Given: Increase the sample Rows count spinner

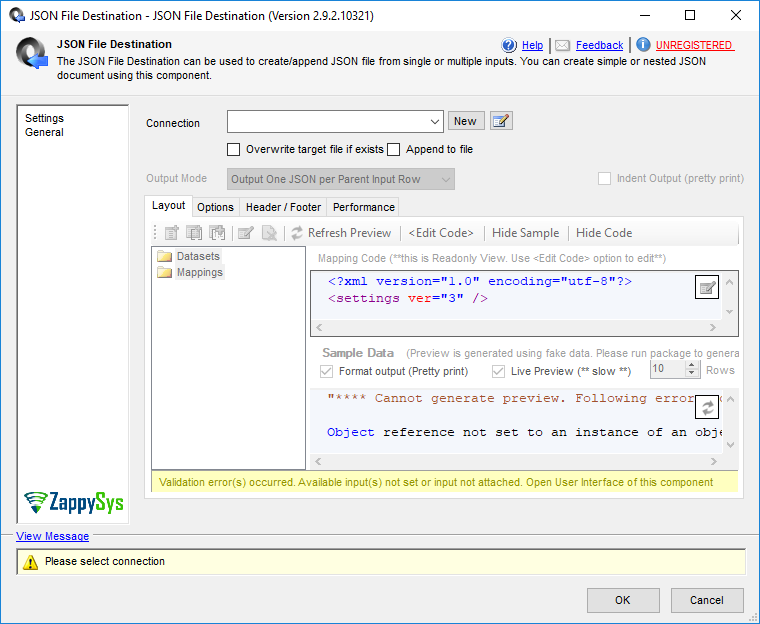Looking at the screenshot, I should (x=692, y=365).
